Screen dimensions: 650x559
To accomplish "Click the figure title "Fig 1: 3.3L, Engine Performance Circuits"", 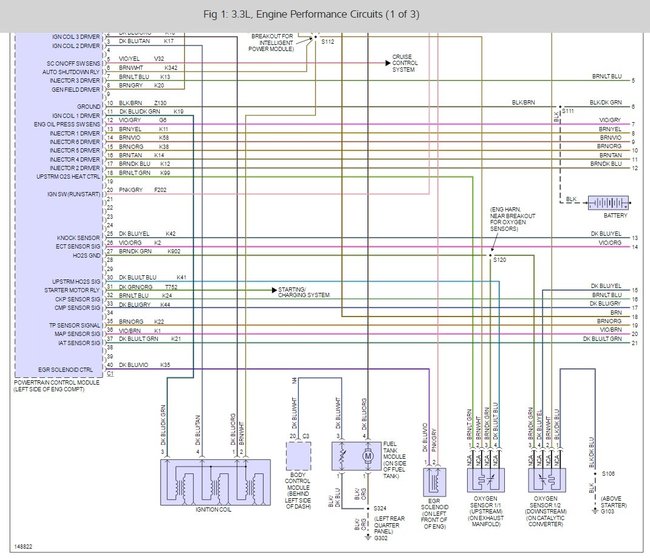I will coord(311,15).
